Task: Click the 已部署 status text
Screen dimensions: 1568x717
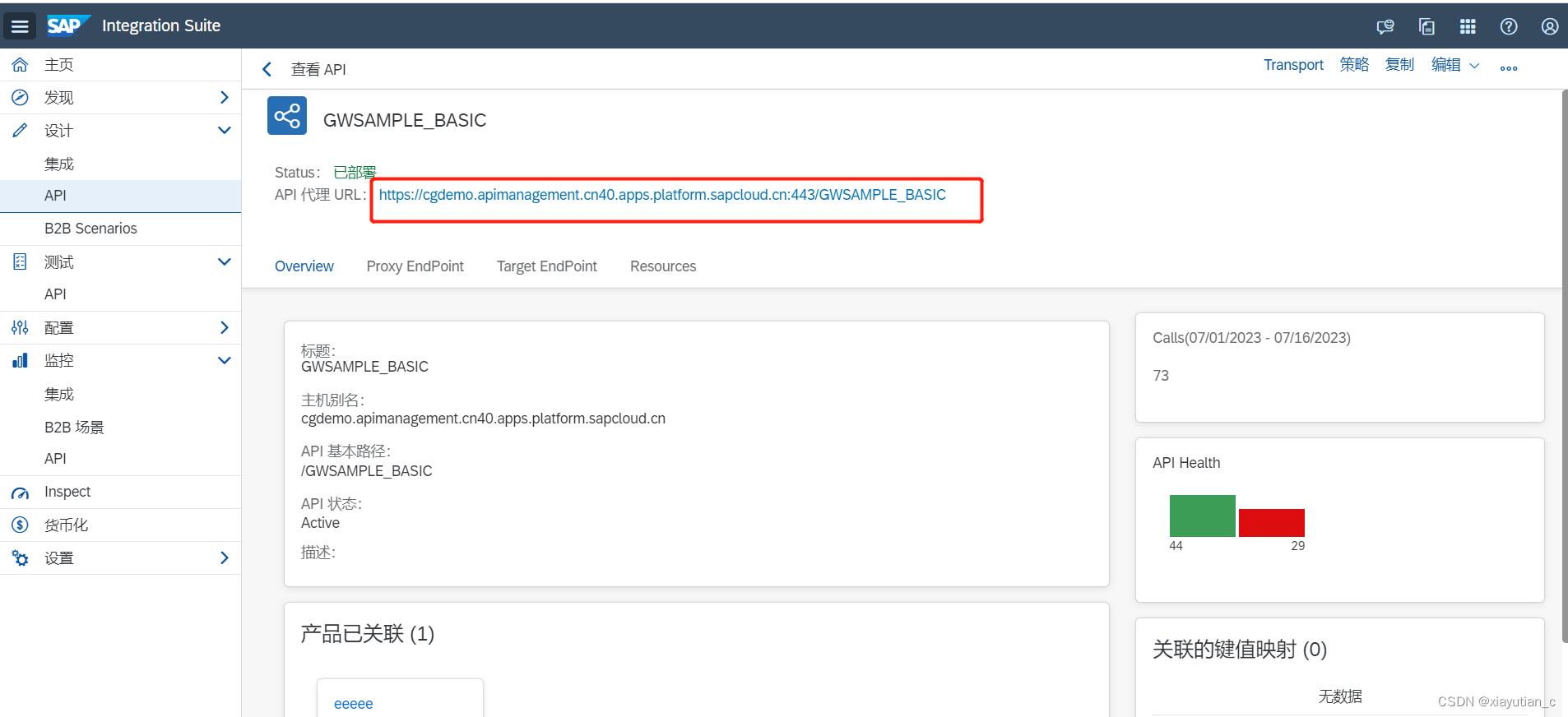Action: (355, 172)
